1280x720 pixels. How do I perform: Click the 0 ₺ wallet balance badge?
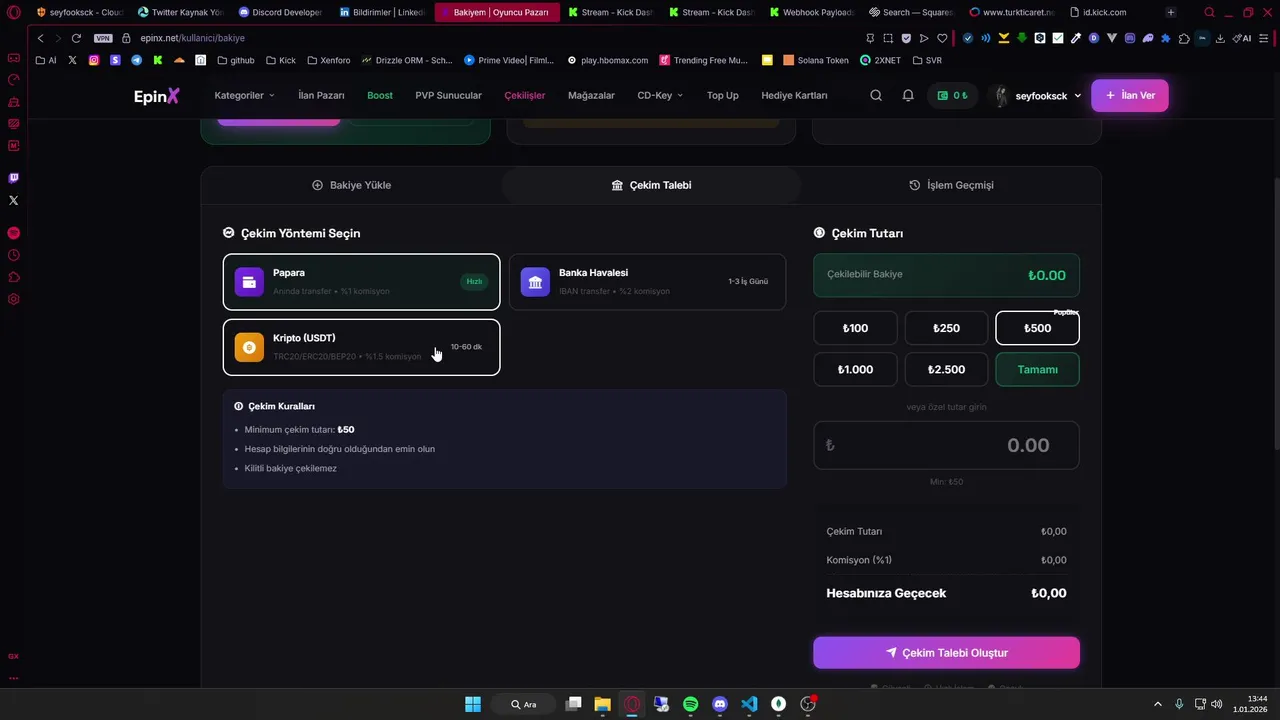point(953,96)
